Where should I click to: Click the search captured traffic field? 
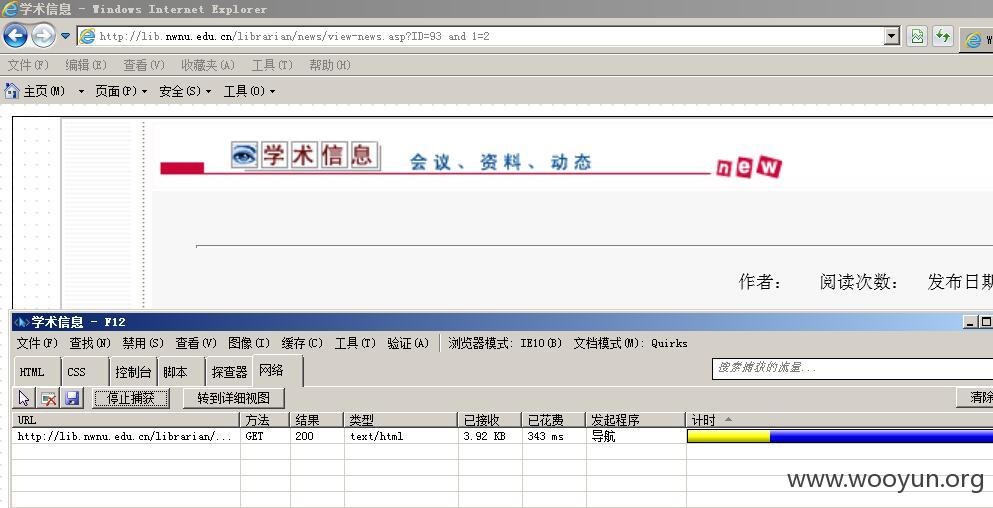(x=852, y=368)
